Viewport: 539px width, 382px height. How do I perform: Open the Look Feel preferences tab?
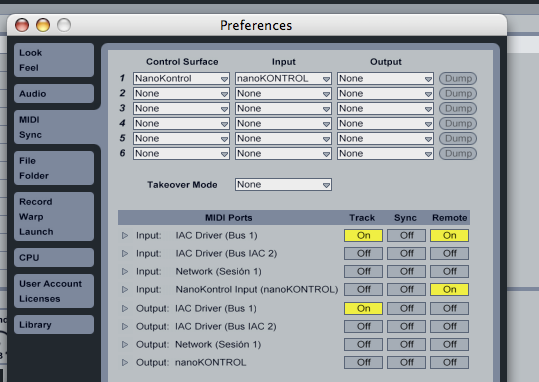(x=54, y=60)
